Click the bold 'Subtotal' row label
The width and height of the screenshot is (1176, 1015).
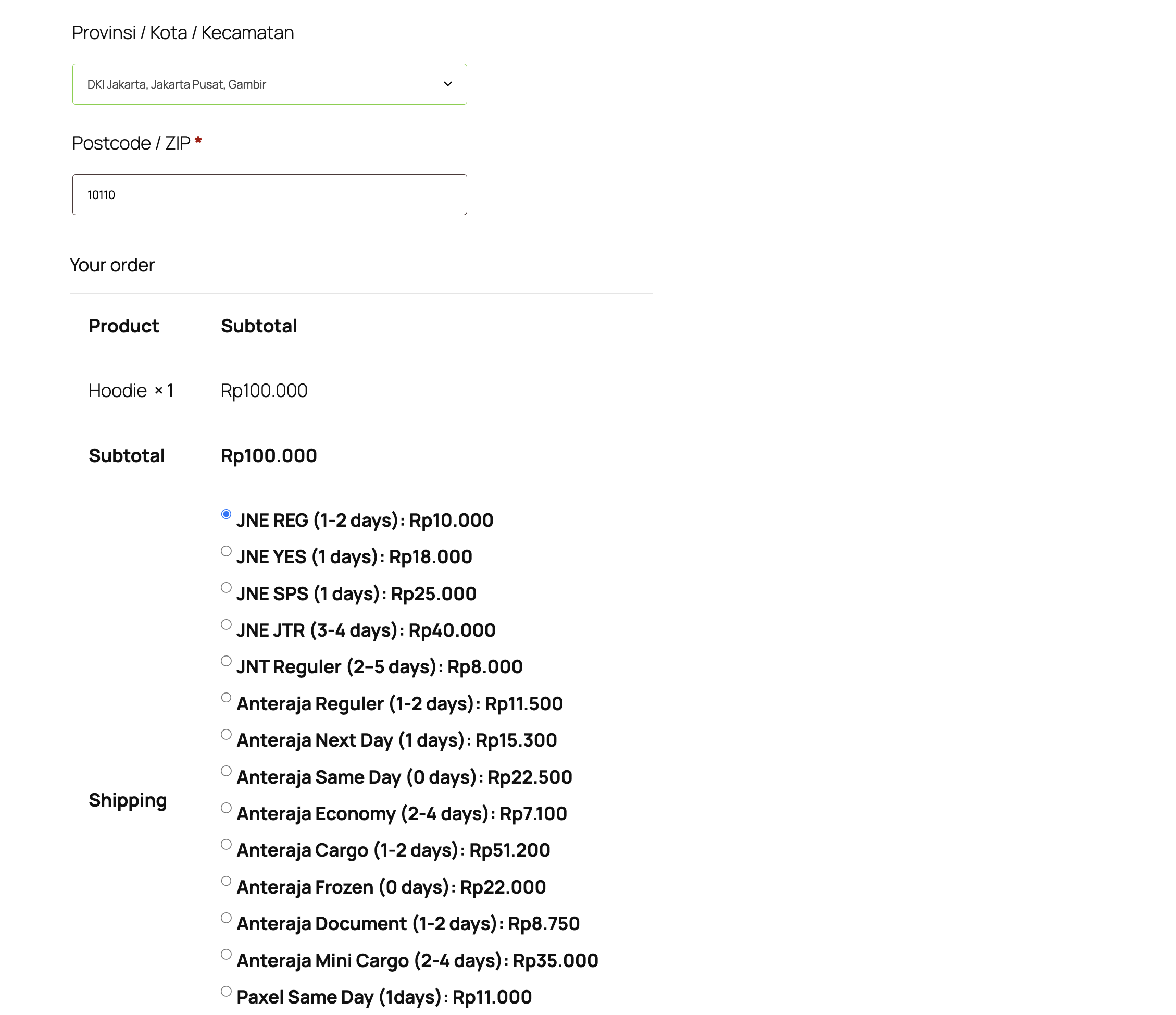[x=127, y=456]
